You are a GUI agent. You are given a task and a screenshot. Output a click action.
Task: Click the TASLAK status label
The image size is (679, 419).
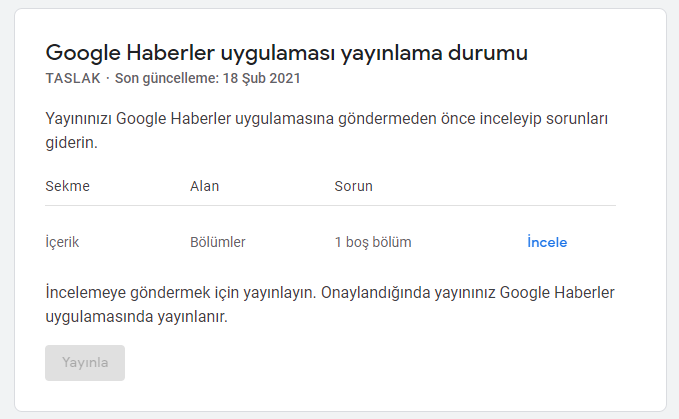73,78
